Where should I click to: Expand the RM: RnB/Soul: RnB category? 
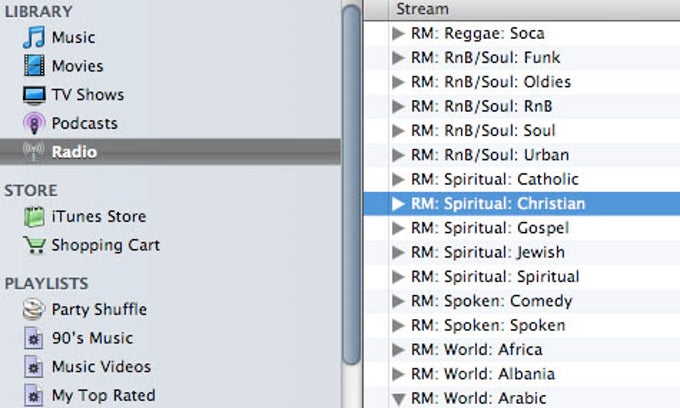(398, 106)
